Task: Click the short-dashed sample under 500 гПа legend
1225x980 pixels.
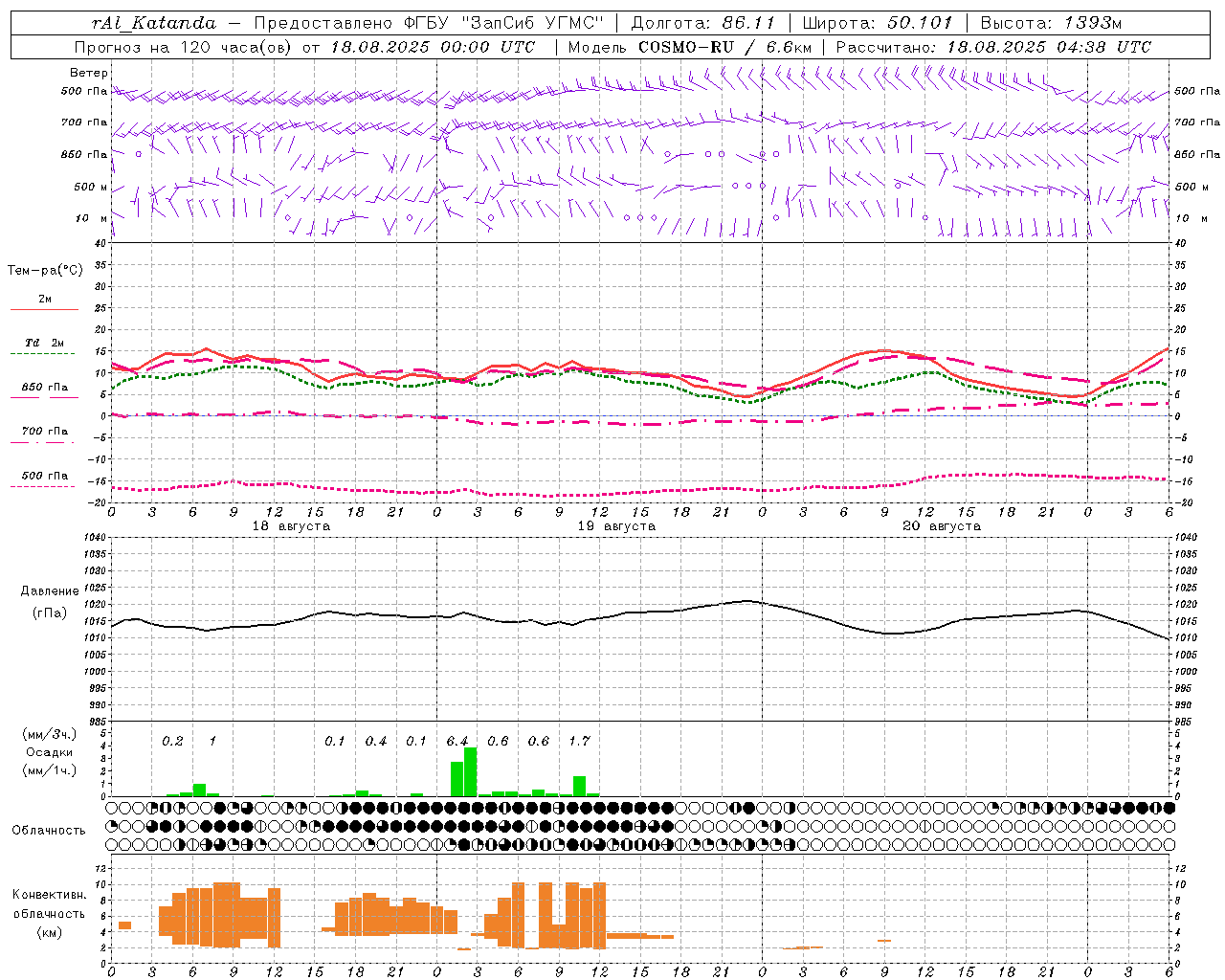Action: 42,486
